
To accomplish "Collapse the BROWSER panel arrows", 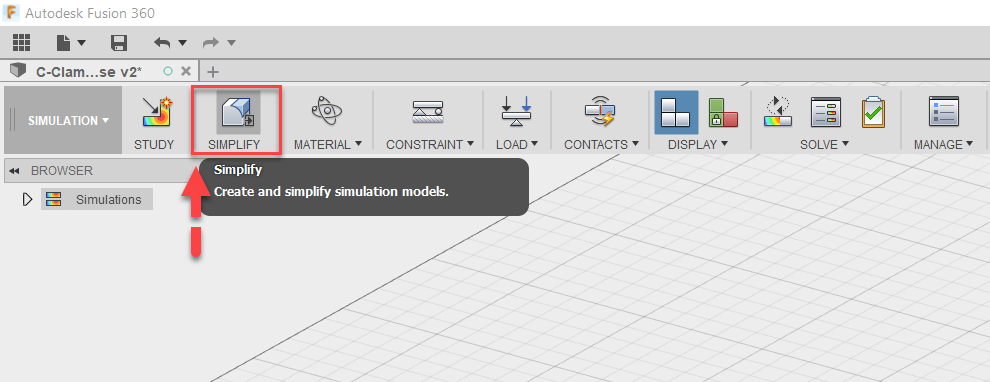I will (14, 171).
